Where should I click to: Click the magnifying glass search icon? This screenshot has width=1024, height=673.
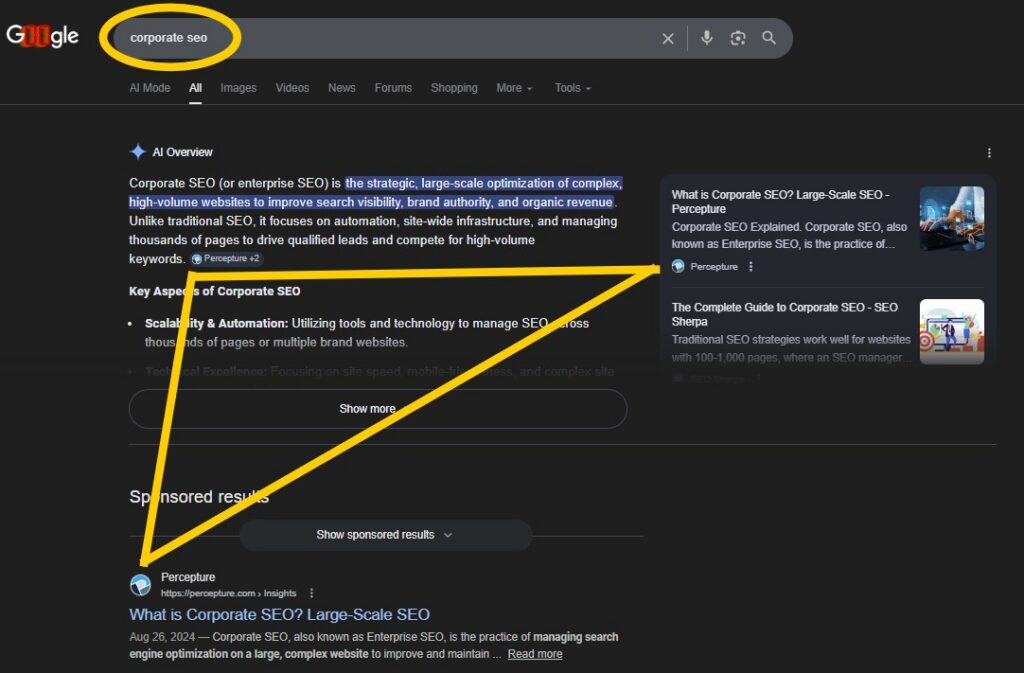[769, 38]
